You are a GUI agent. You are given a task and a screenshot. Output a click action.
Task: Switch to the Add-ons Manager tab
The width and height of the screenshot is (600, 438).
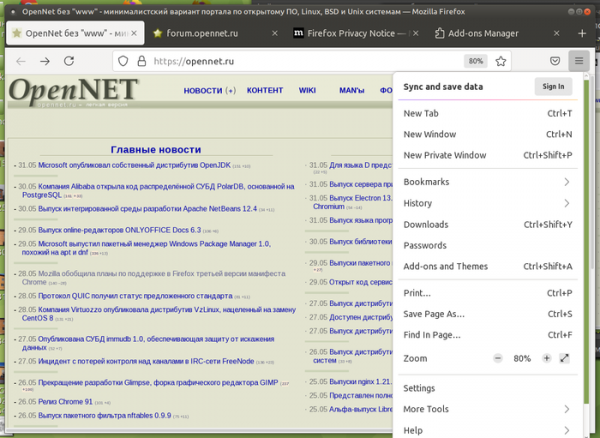[x=482, y=33]
